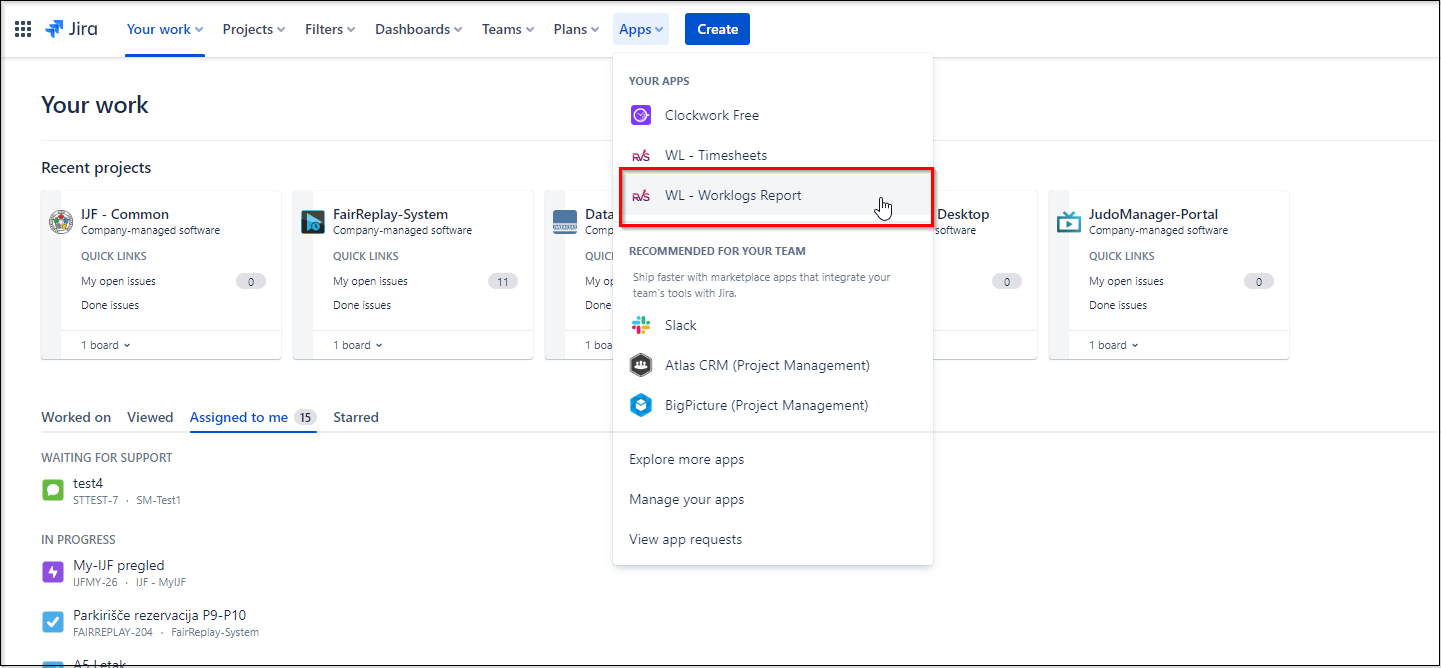Click the SM-Test1 project name
This screenshot has width=1441, height=668.
tap(159, 500)
